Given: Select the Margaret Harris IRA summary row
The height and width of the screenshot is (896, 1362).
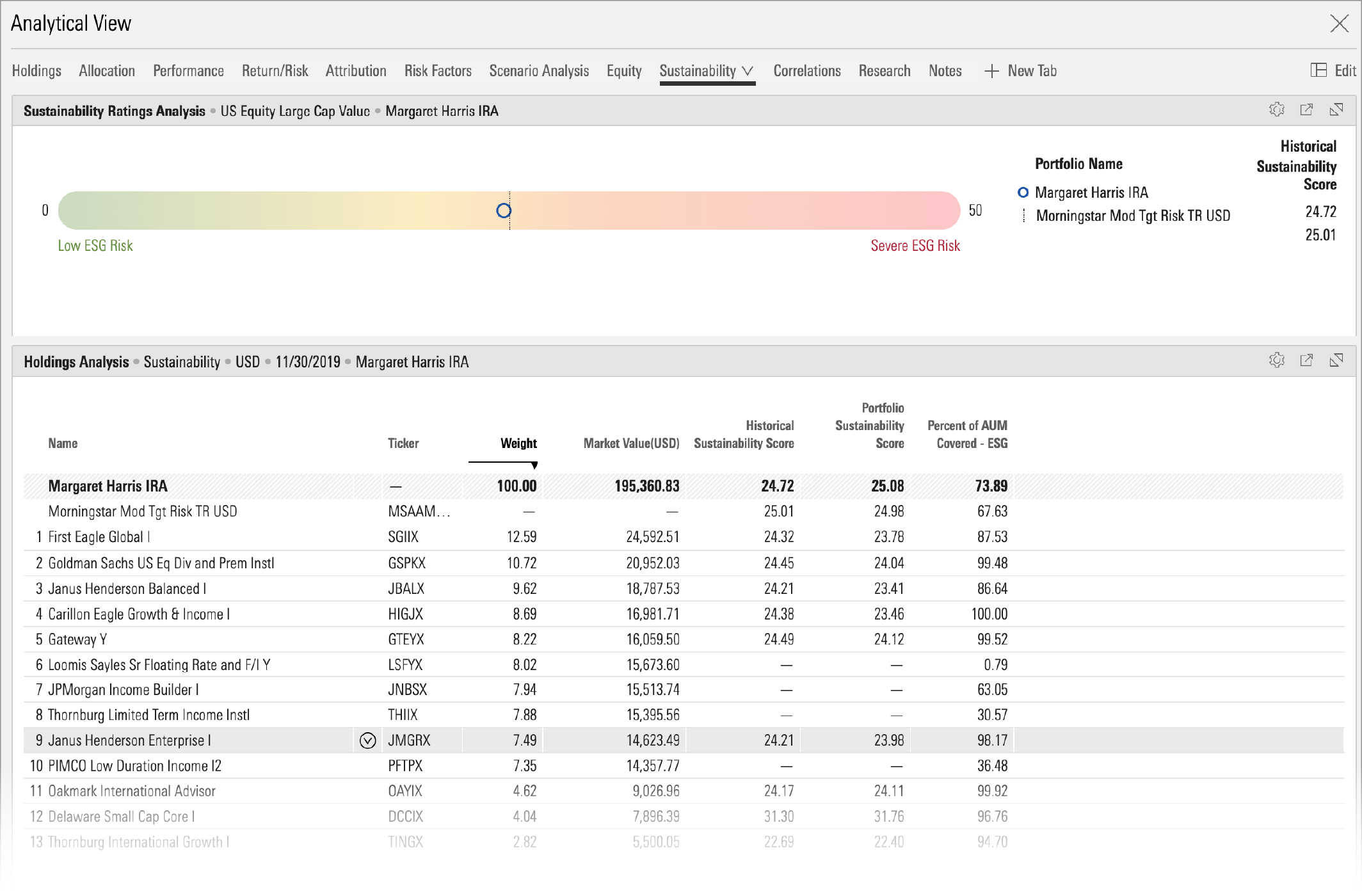Looking at the screenshot, I should point(684,486).
